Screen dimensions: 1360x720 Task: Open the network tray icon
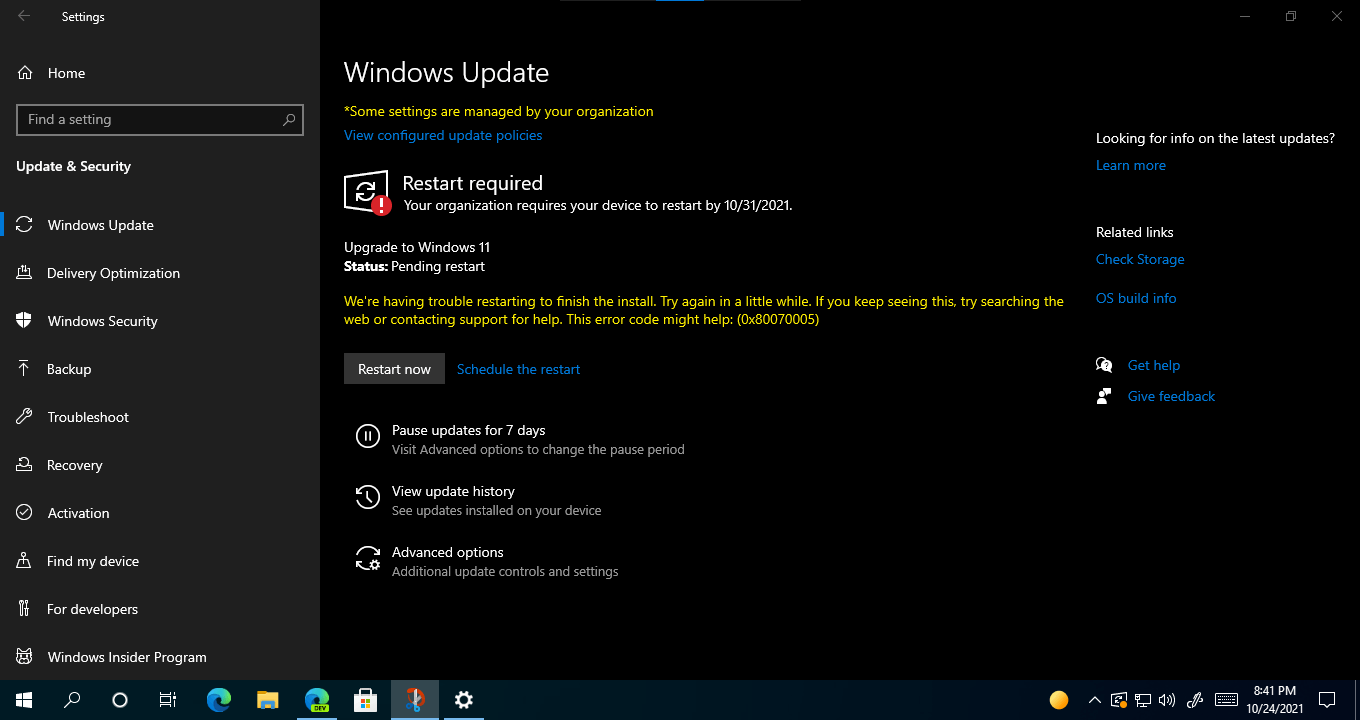pyautogui.click(x=1142, y=700)
